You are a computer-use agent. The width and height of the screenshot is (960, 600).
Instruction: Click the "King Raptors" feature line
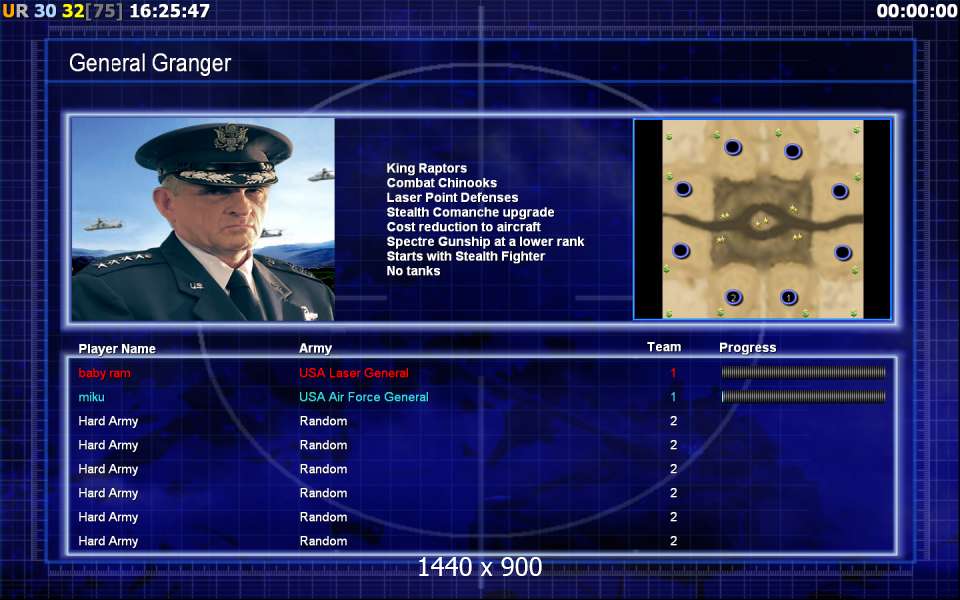[x=427, y=168]
